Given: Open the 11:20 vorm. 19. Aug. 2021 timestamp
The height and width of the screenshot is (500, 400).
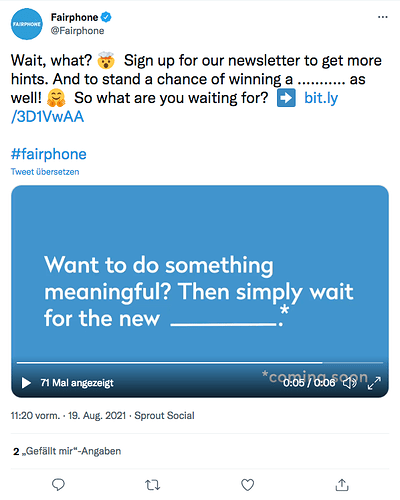Looking at the screenshot, I should pos(68,416).
